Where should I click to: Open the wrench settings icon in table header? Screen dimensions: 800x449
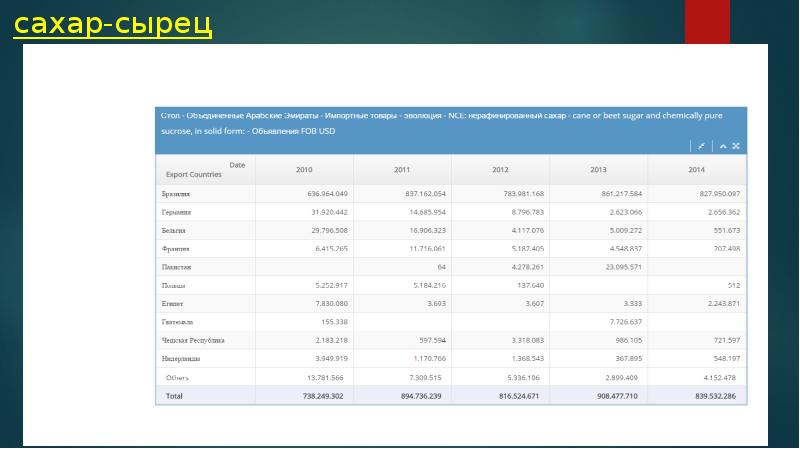click(x=702, y=146)
